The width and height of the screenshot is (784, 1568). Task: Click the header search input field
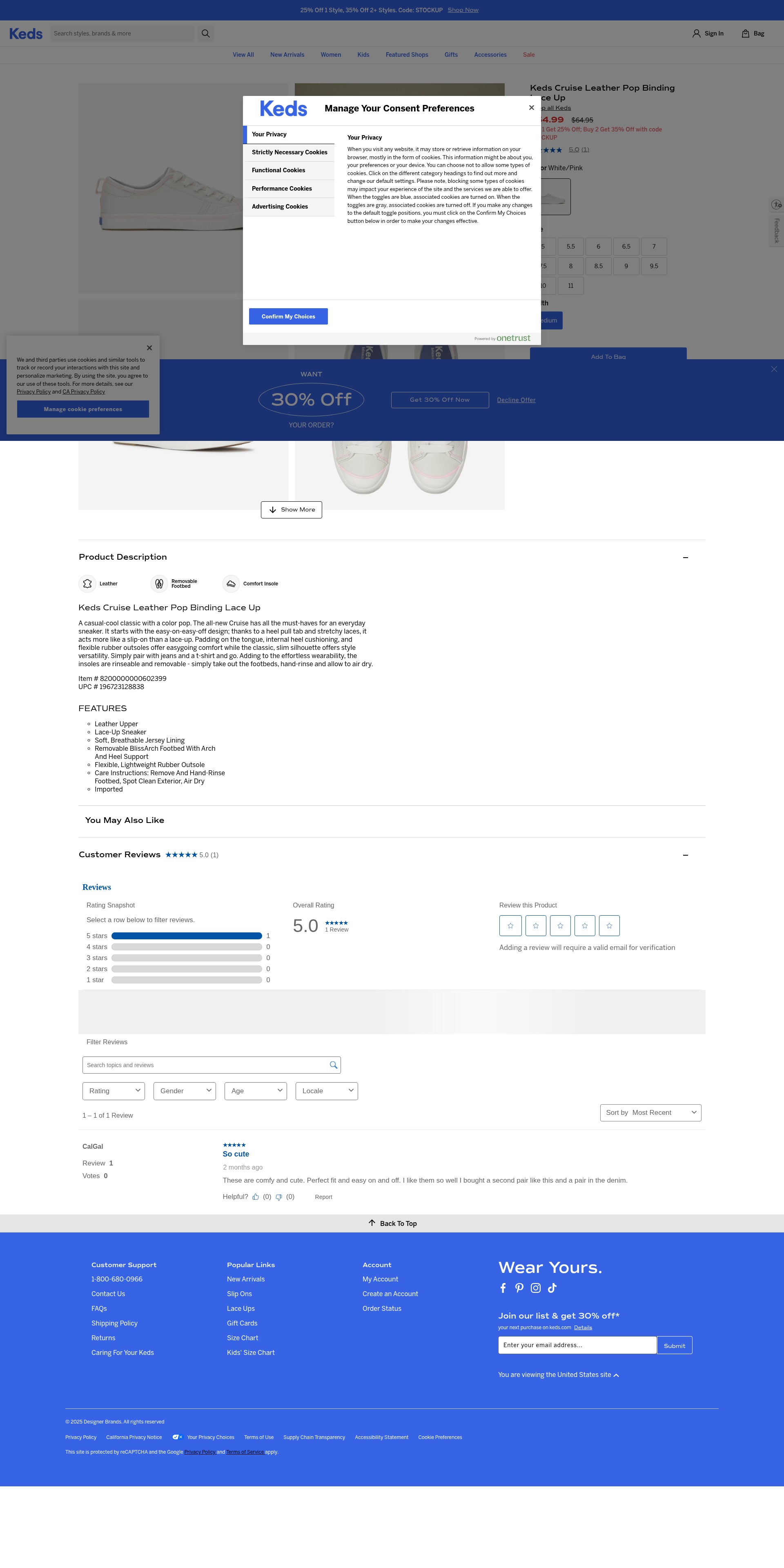(x=122, y=33)
